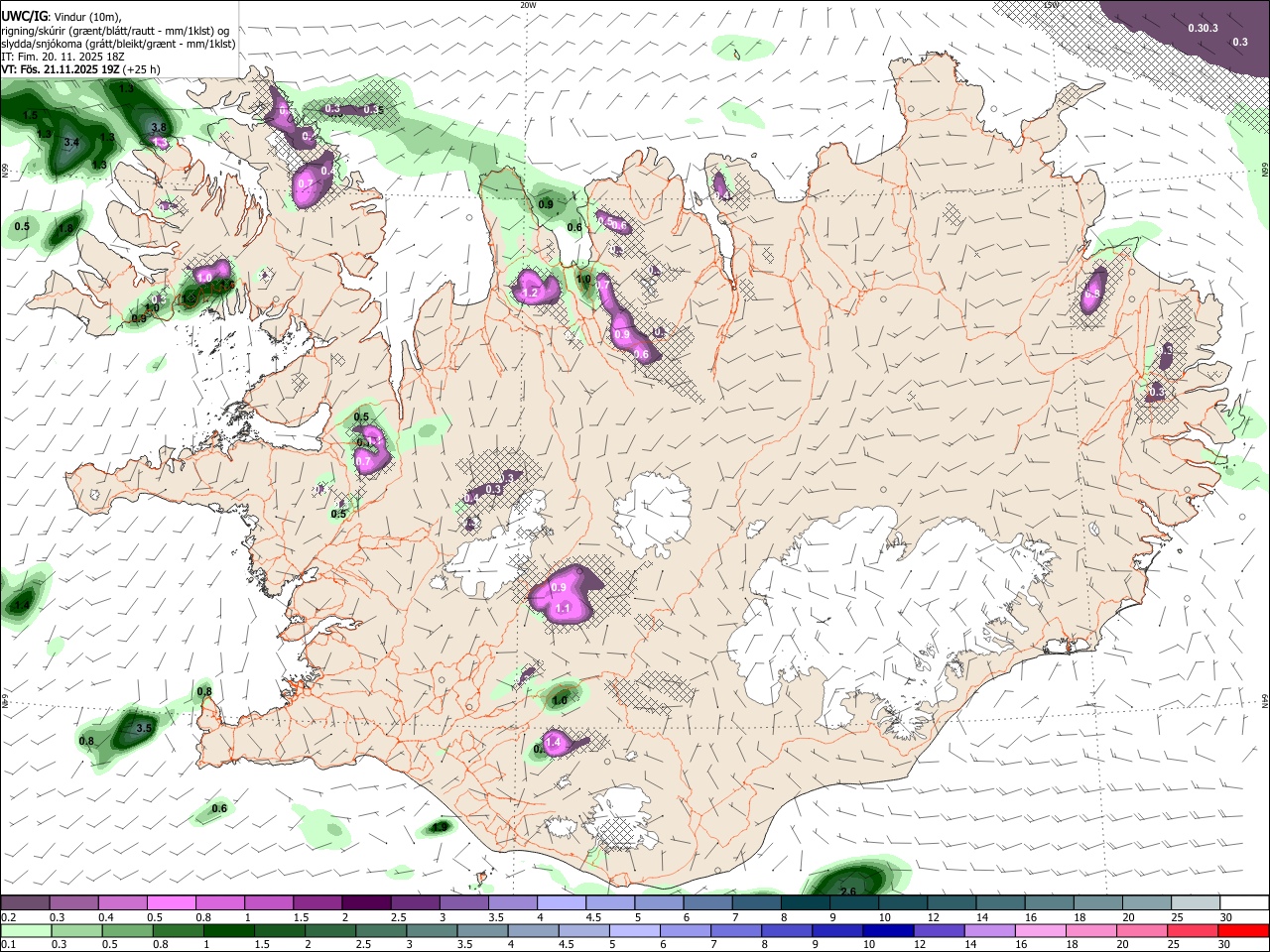1270x952 pixels.
Task: Pick the white 30 snow legend swatch
Action: pyautogui.click(x=1245, y=903)
